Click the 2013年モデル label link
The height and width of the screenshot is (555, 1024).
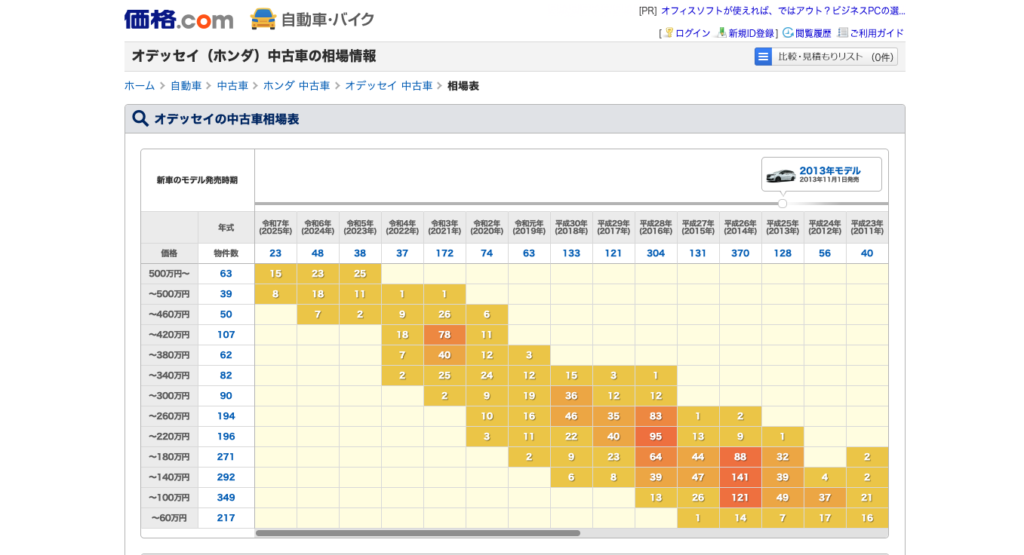829,170
